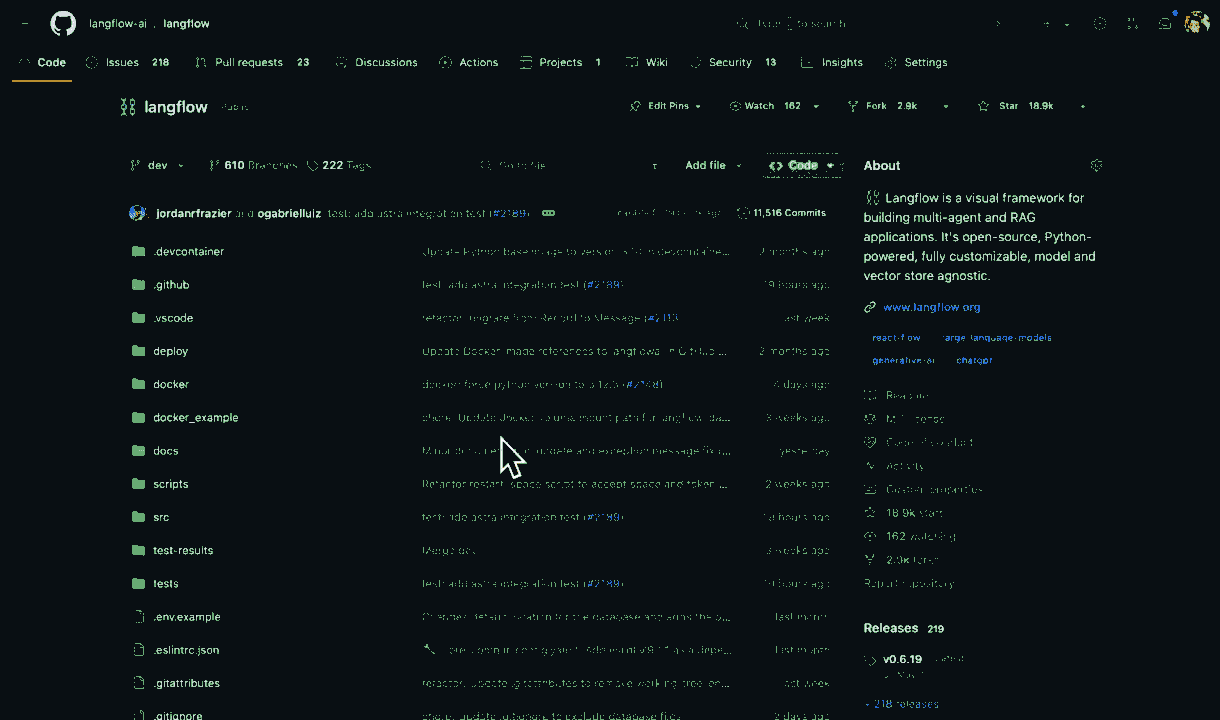1220x720 pixels.
Task: Click the eye icon beside 162 watching
Action: (x=870, y=536)
